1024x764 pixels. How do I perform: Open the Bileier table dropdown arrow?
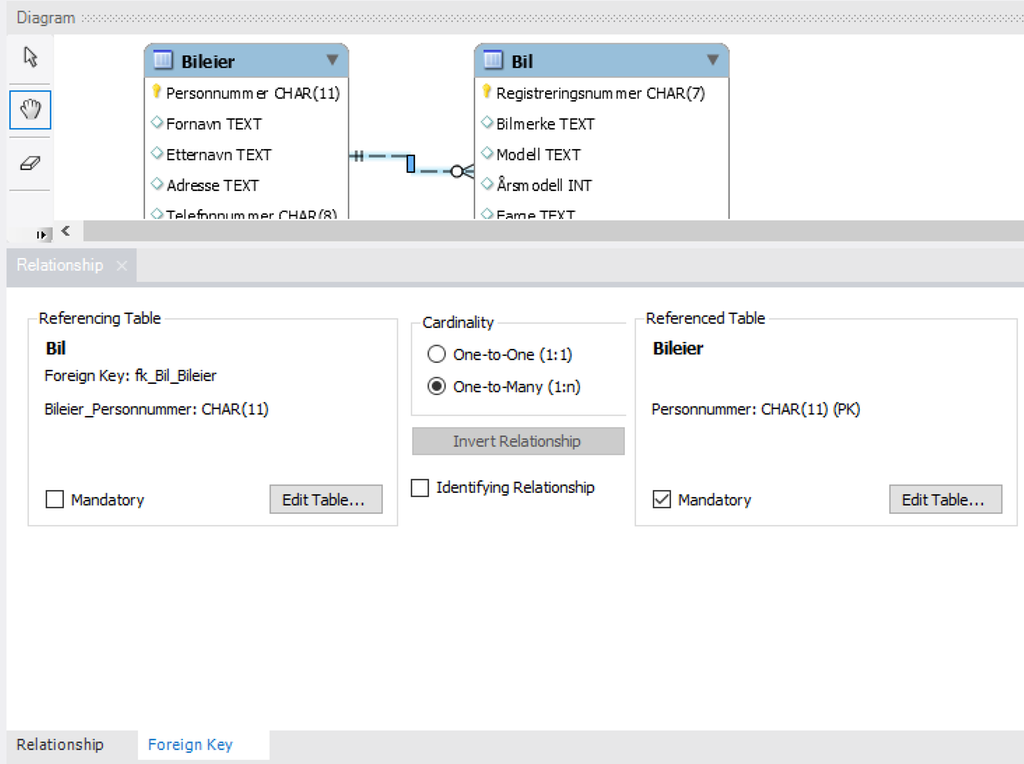coord(332,60)
